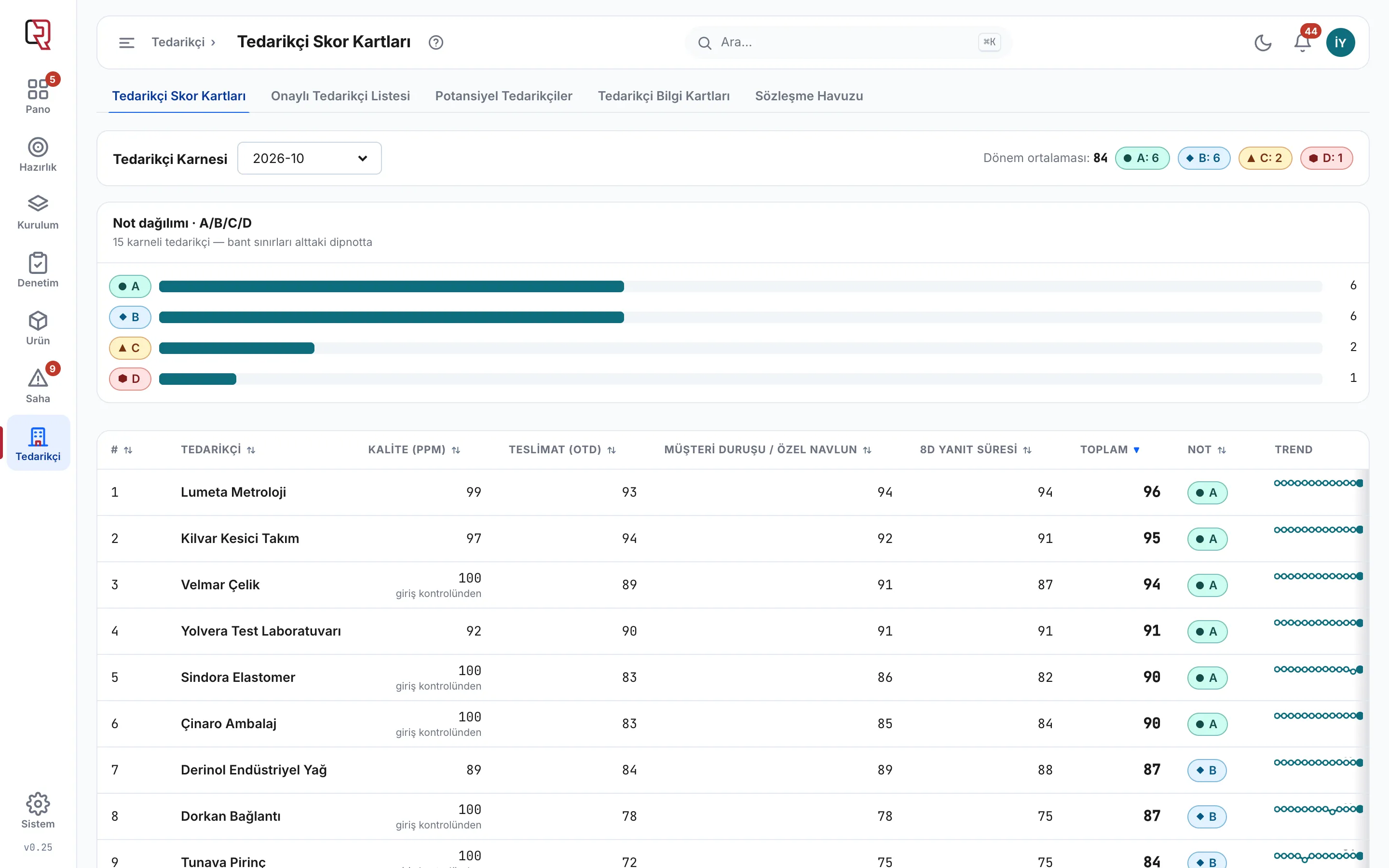Open the İY user avatar
This screenshot has width=1389, height=868.
(x=1340, y=42)
